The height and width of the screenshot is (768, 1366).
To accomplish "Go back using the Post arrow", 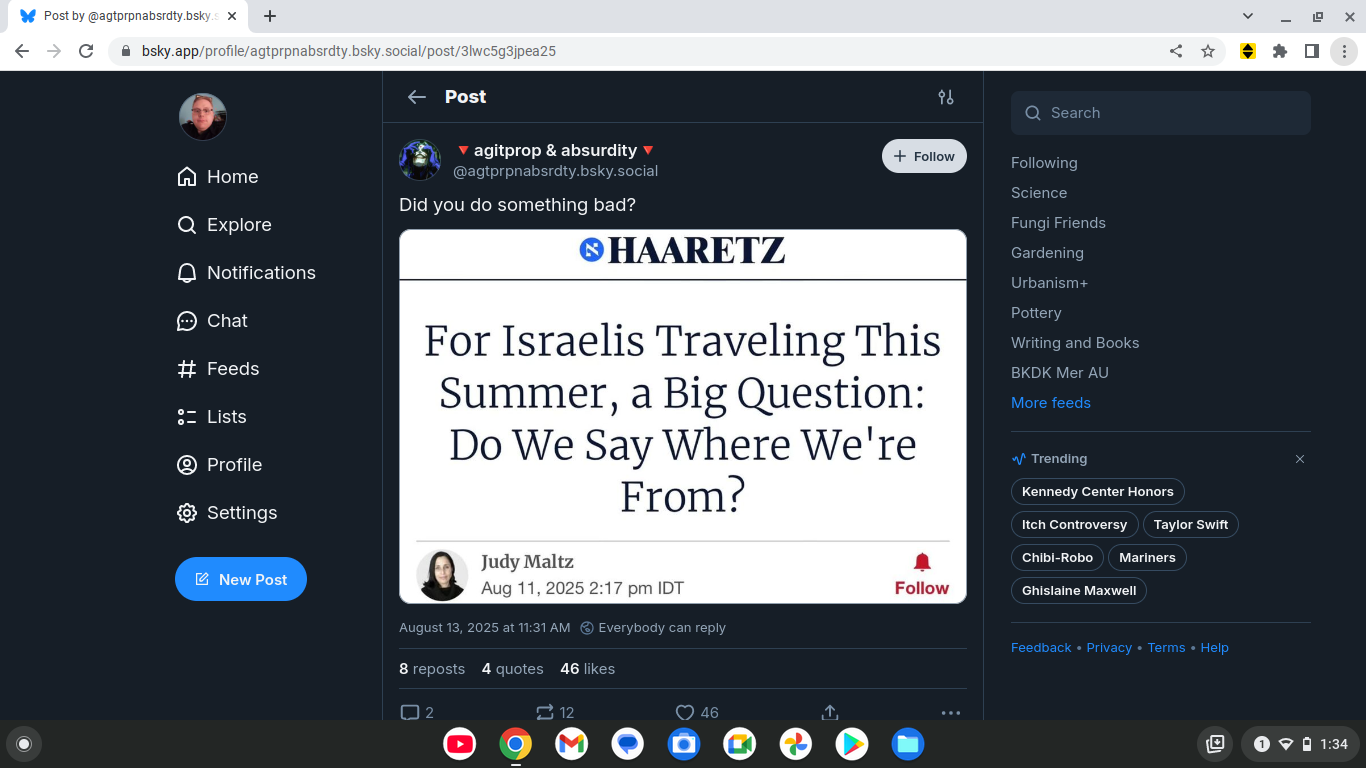I will point(417,97).
